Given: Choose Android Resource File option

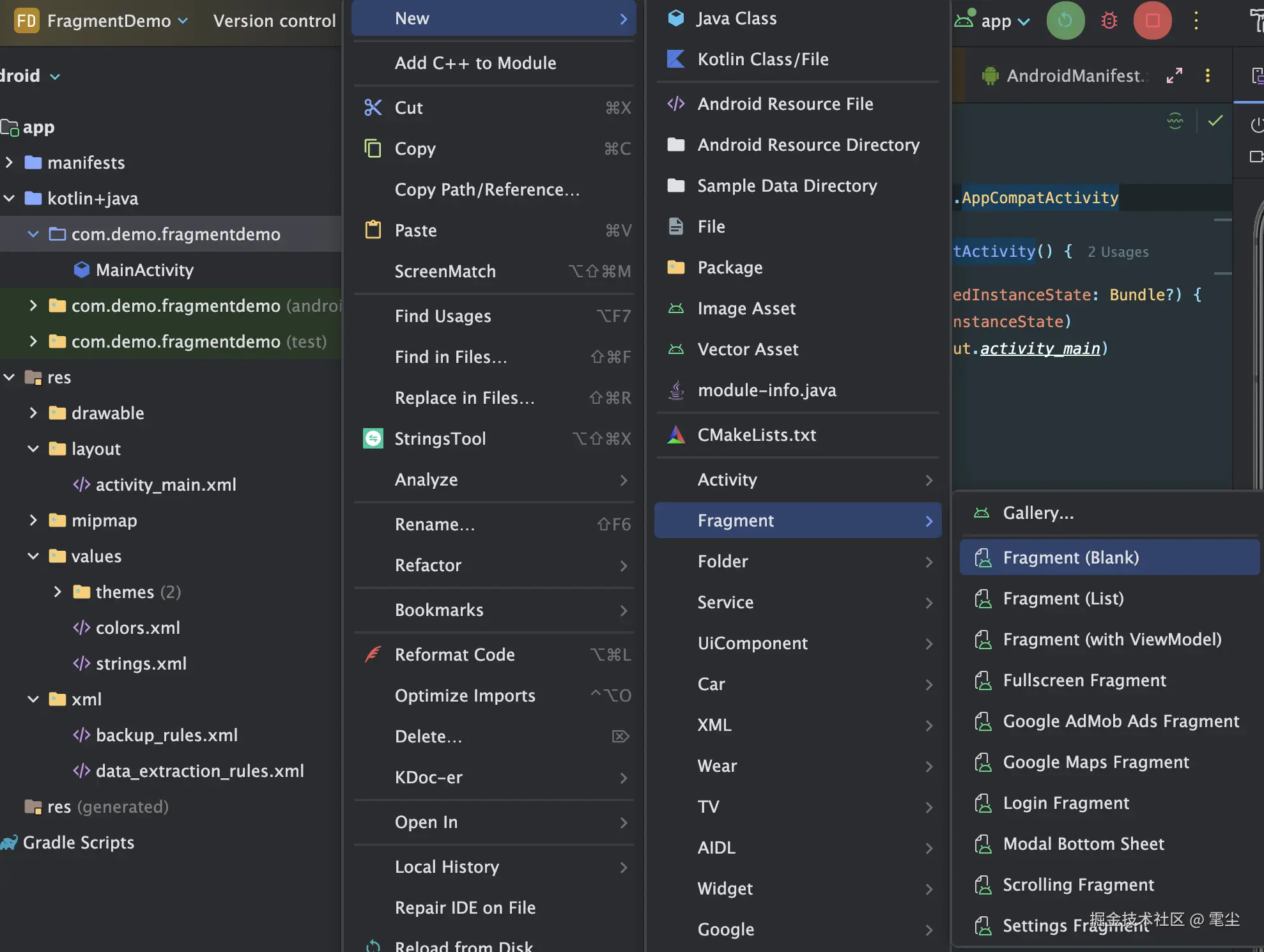Looking at the screenshot, I should (x=785, y=104).
